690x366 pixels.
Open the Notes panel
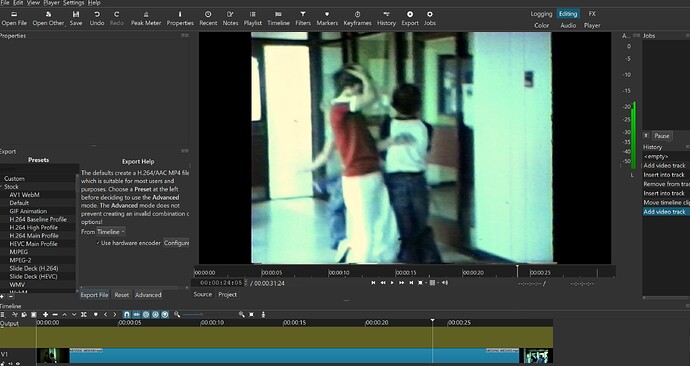pyautogui.click(x=230, y=18)
